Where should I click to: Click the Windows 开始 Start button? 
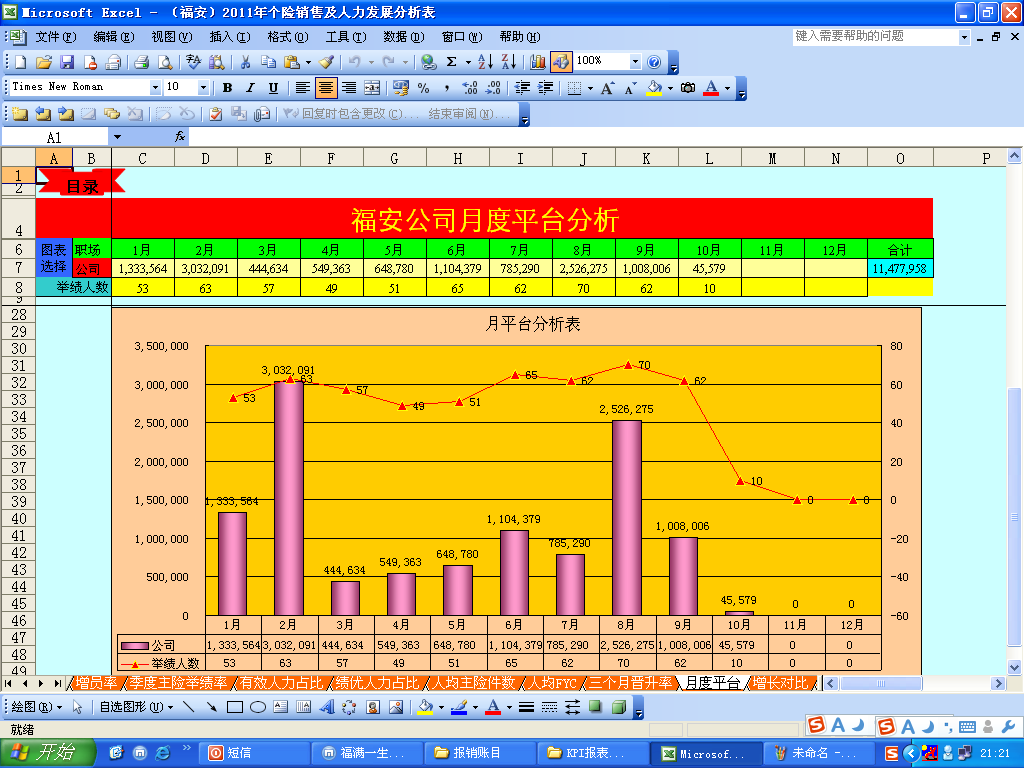pos(48,753)
